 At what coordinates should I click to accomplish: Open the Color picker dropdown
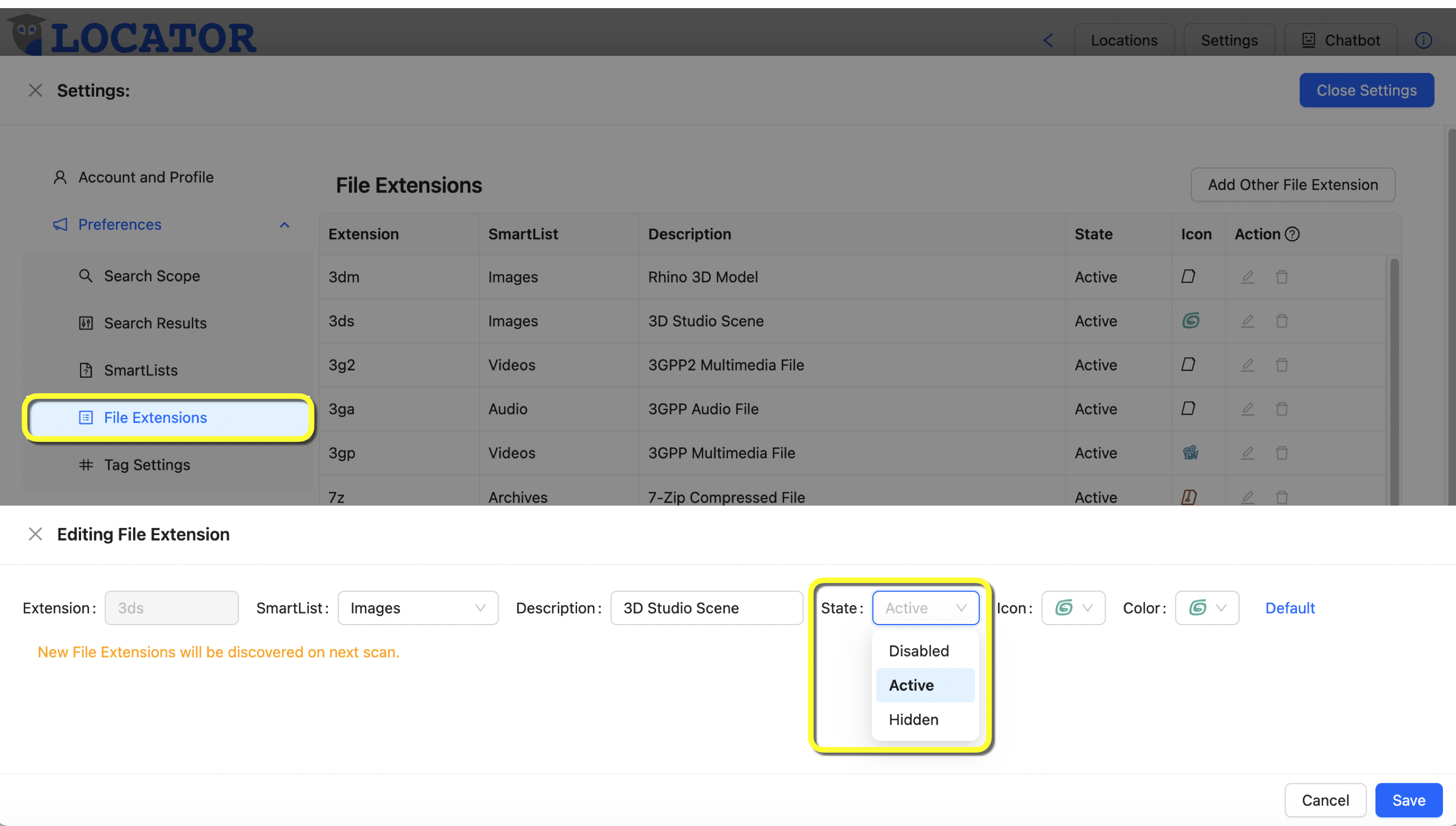pos(1207,607)
